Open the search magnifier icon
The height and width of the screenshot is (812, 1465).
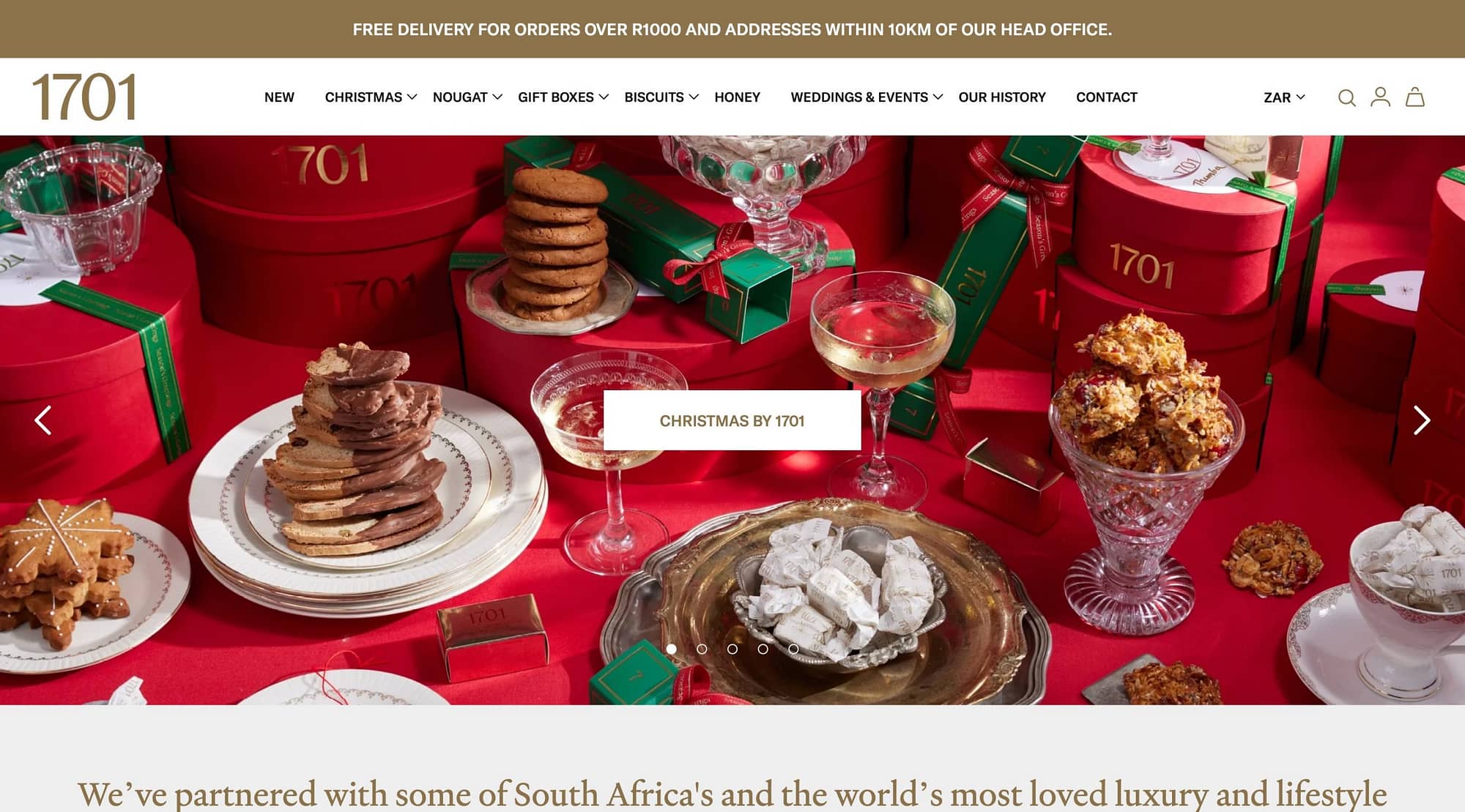1346,97
